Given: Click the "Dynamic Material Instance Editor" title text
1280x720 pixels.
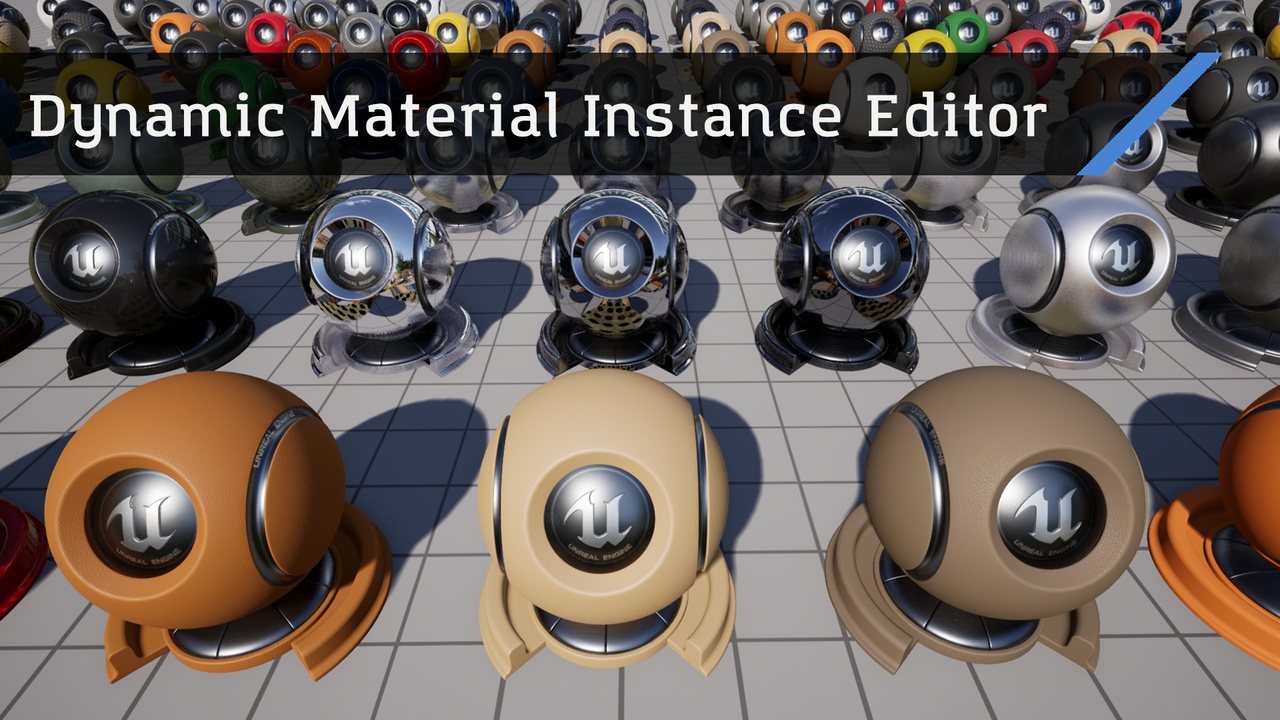Looking at the screenshot, I should pos(538,118).
